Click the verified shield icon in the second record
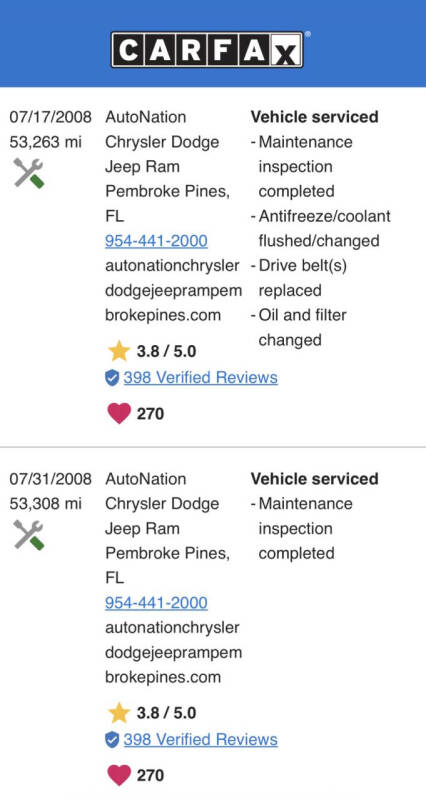The width and height of the screenshot is (426, 800). [112, 740]
